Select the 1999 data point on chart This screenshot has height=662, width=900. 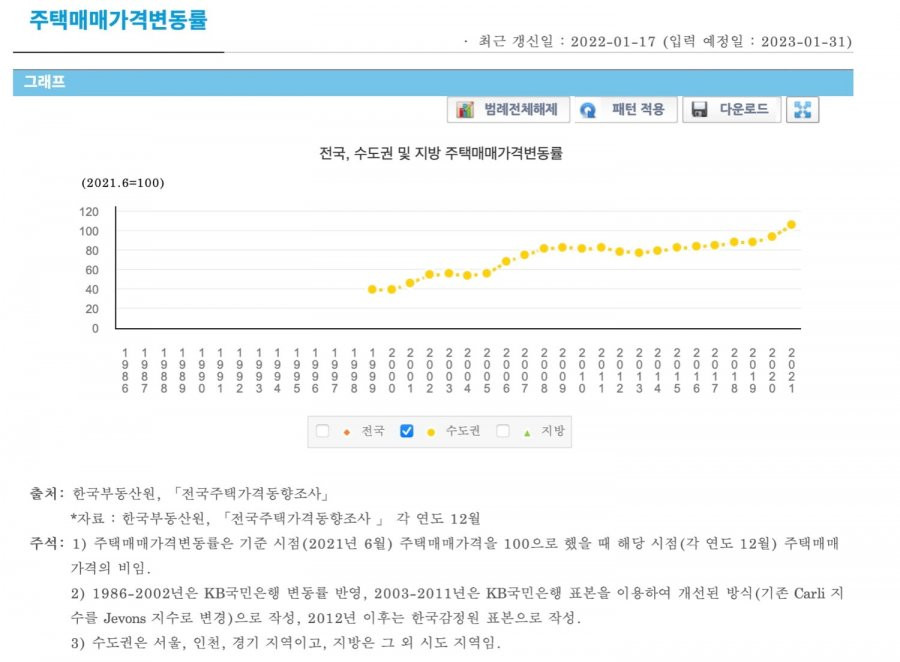pos(373,289)
